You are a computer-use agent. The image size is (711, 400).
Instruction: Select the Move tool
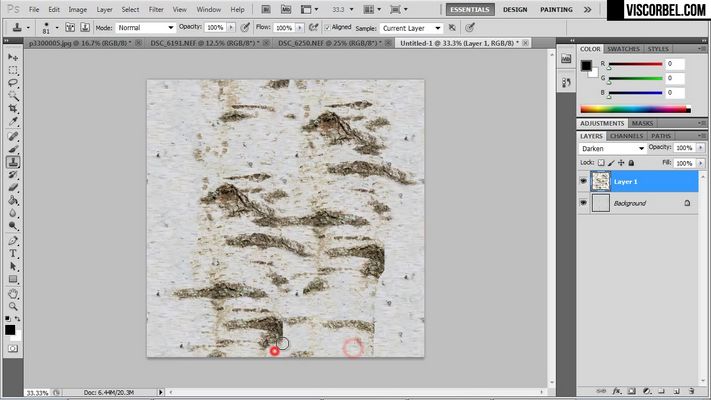click(x=13, y=58)
